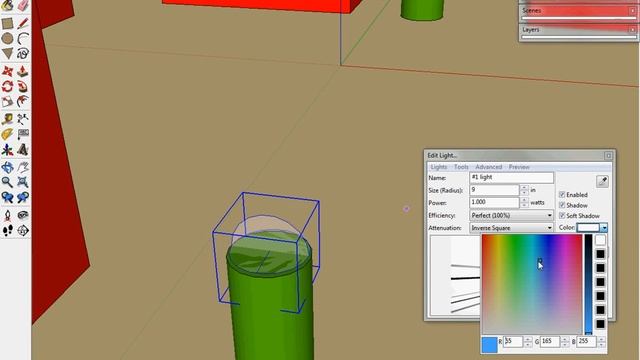Screen dimensions: 640x360
Task: Click the G value field
Action: (550, 341)
